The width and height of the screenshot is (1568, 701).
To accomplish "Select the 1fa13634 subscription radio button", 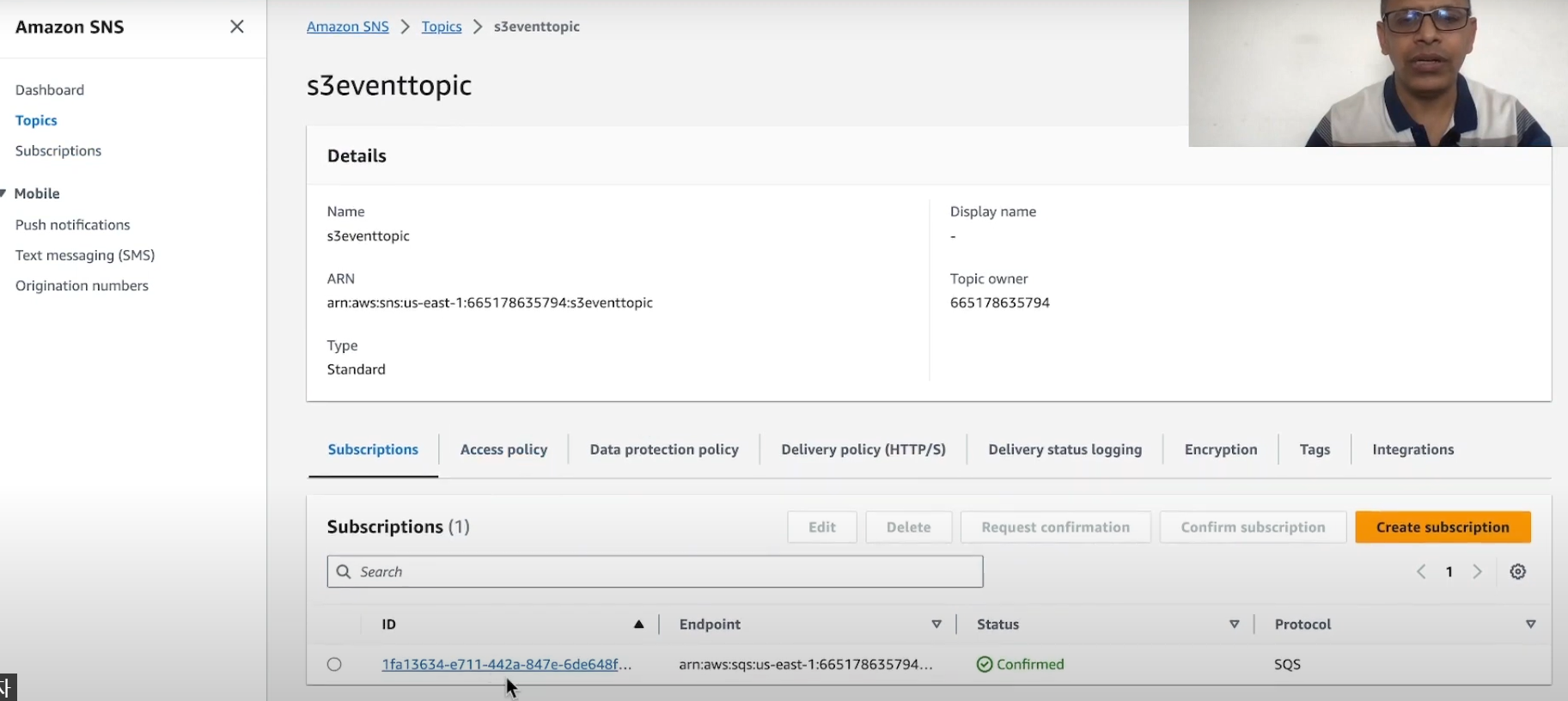I will (x=334, y=664).
